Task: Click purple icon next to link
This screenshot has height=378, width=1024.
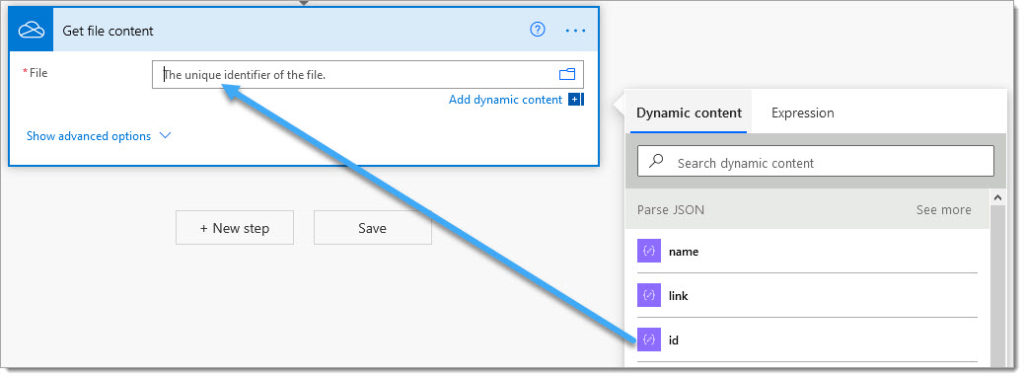Action: coord(649,296)
